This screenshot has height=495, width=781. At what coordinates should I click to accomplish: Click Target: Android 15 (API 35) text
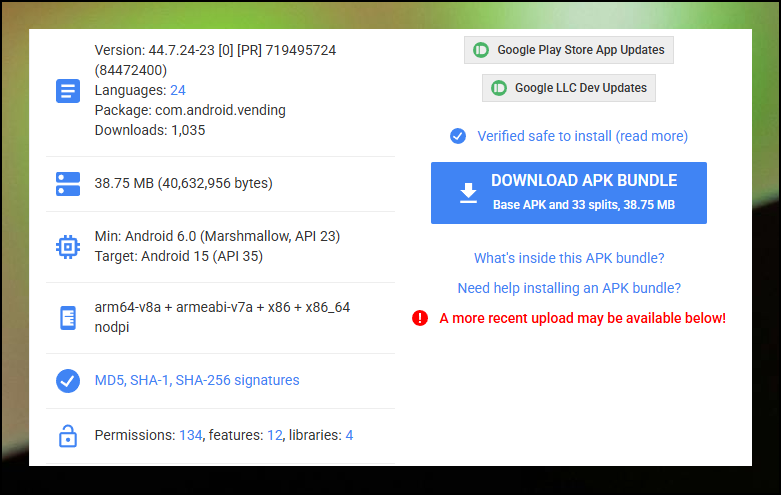point(178,256)
